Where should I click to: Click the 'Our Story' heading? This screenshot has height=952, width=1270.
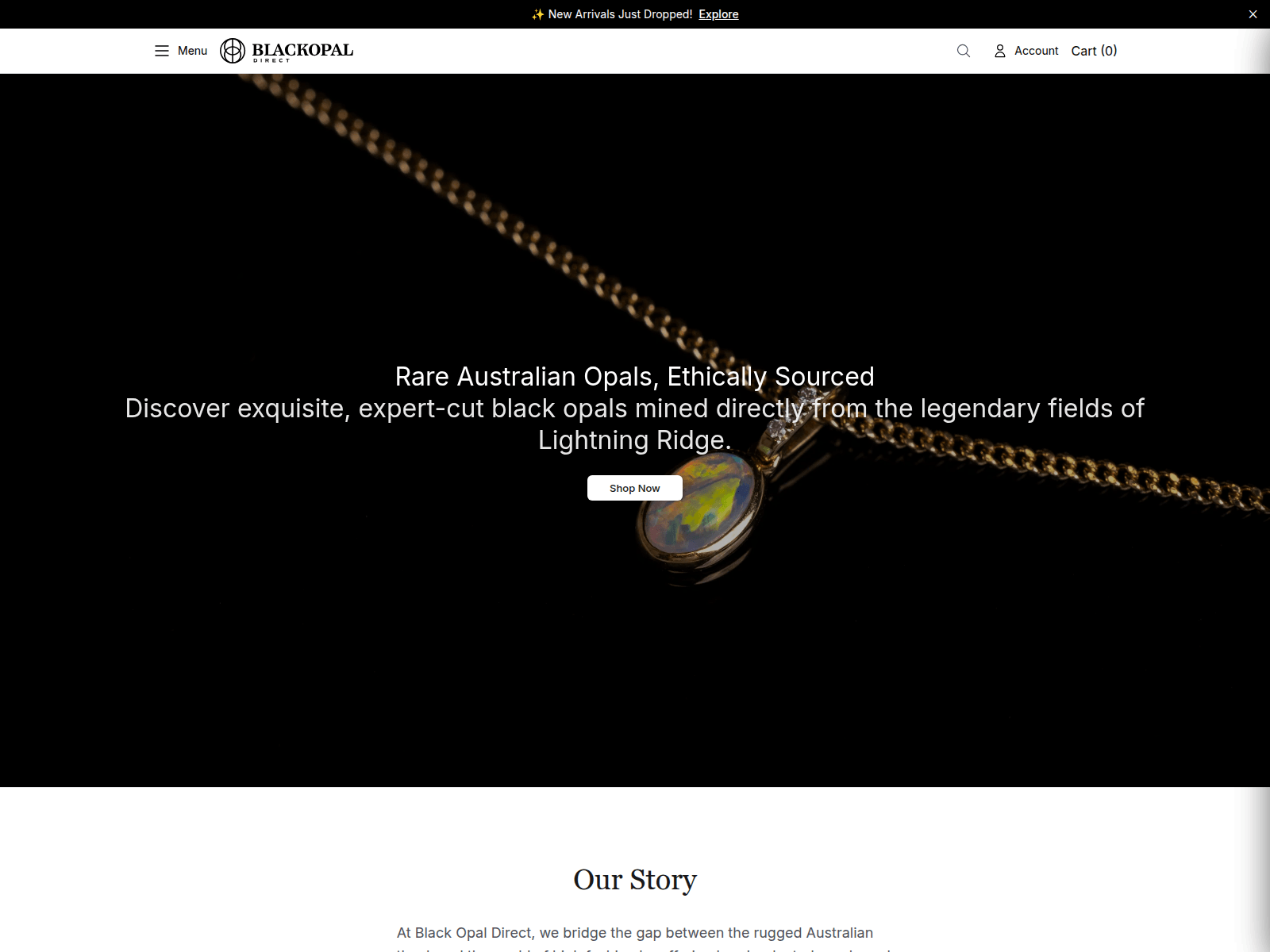(x=635, y=880)
